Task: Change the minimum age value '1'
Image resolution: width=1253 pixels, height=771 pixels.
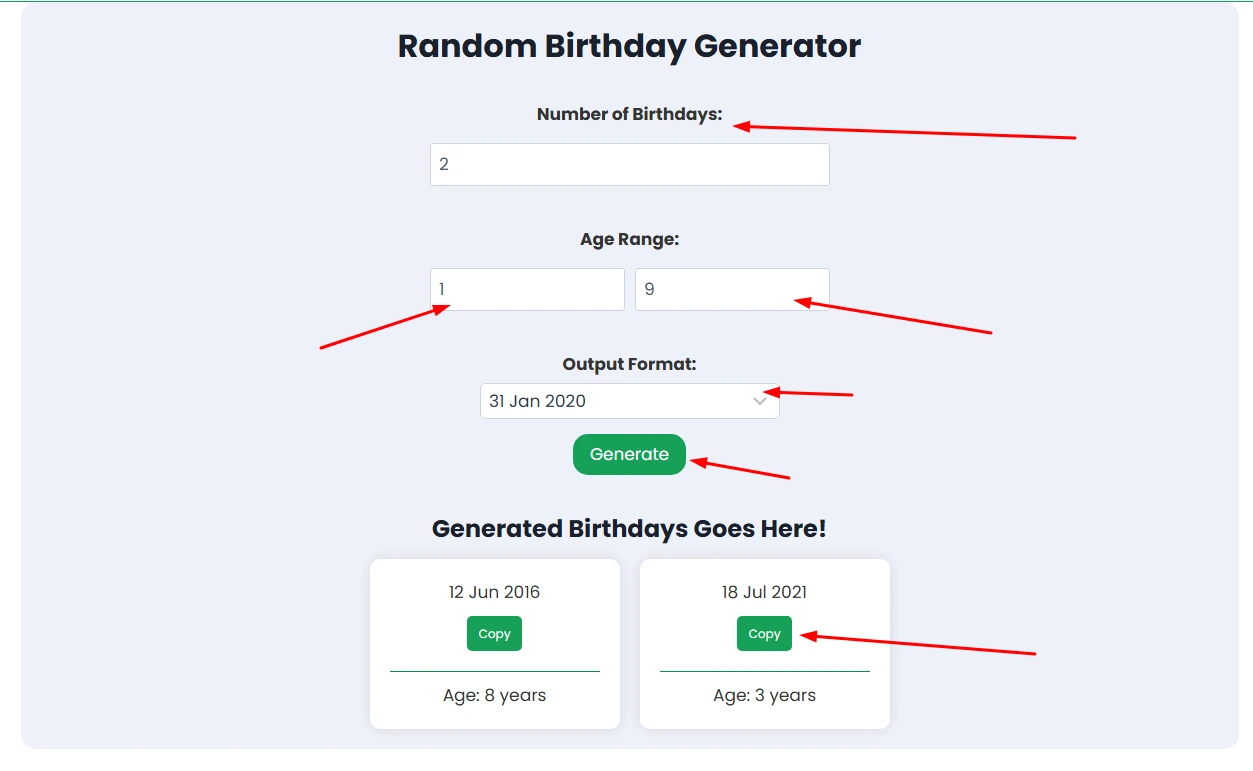Action: pyautogui.click(x=527, y=289)
